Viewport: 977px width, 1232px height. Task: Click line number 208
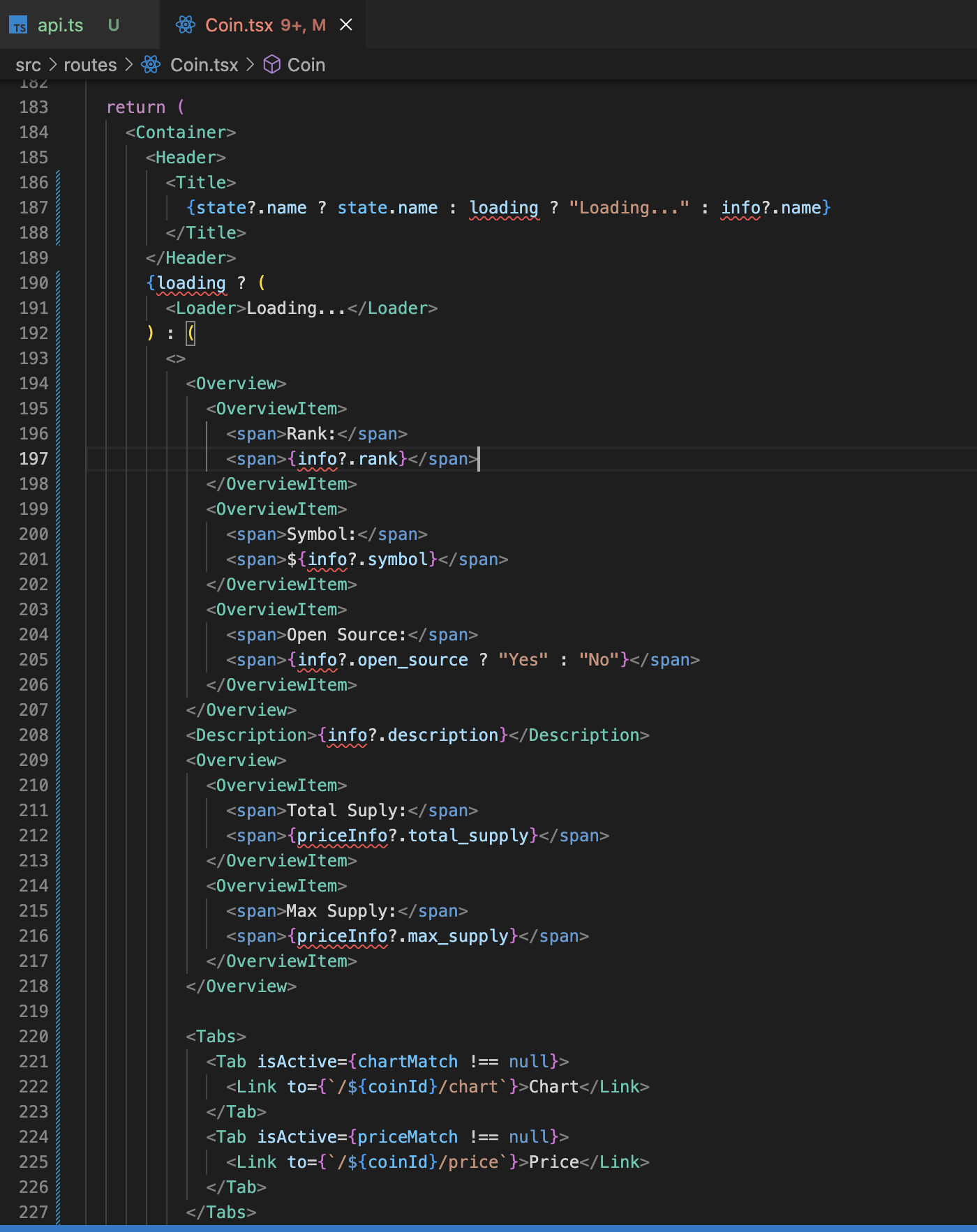pyautogui.click(x=33, y=735)
